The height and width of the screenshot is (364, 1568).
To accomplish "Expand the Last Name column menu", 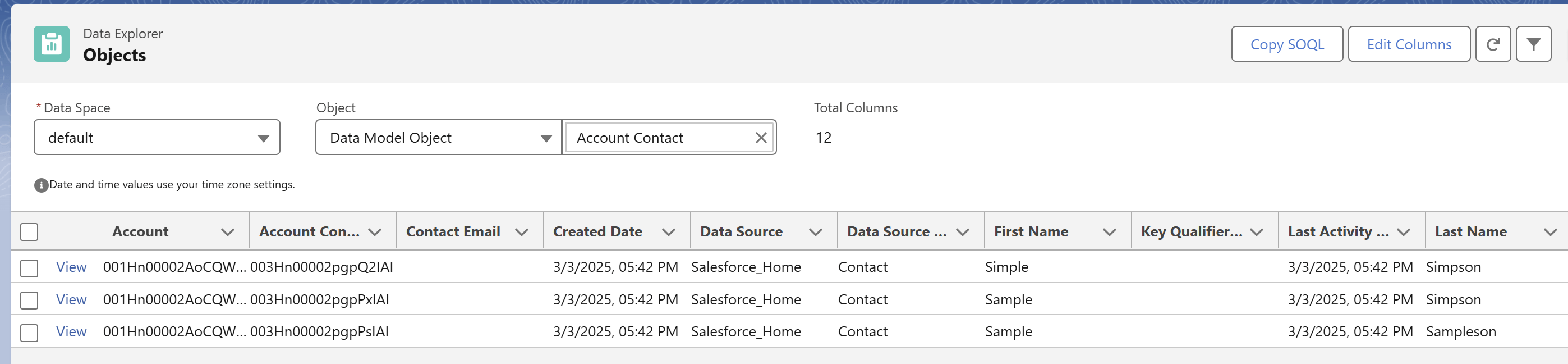I will tap(1551, 233).
